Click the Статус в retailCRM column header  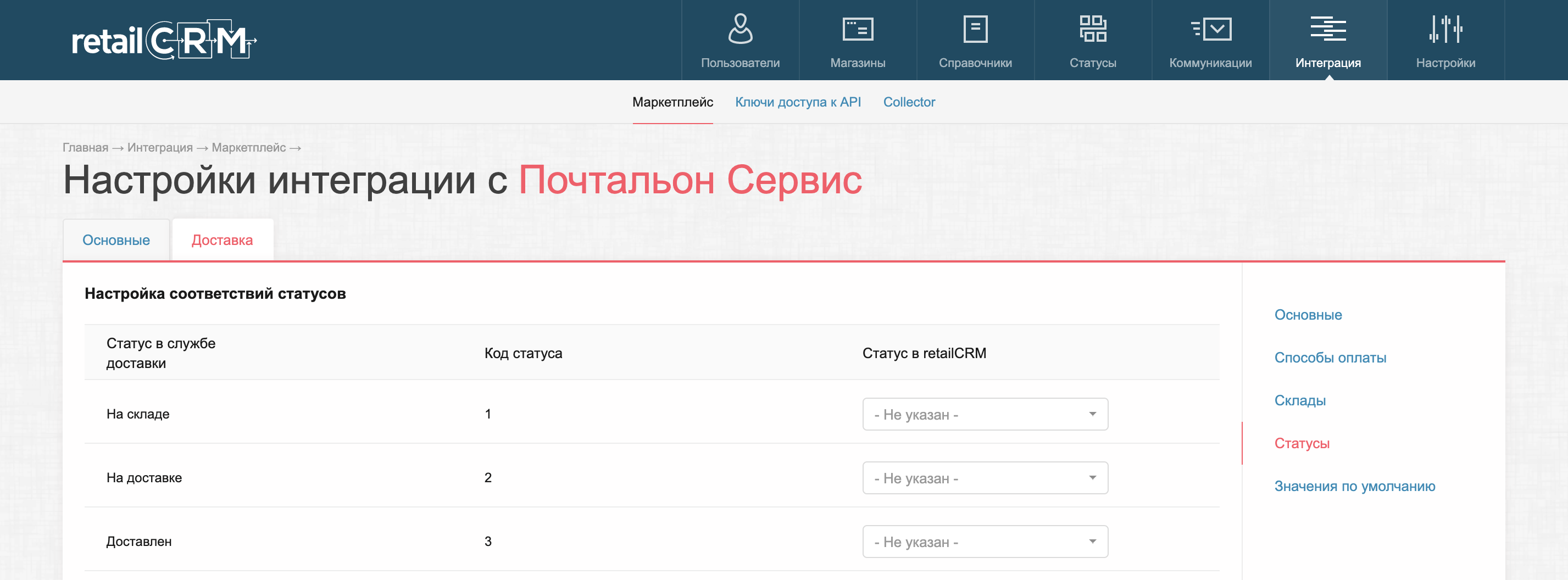pyautogui.click(x=924, y=353)
